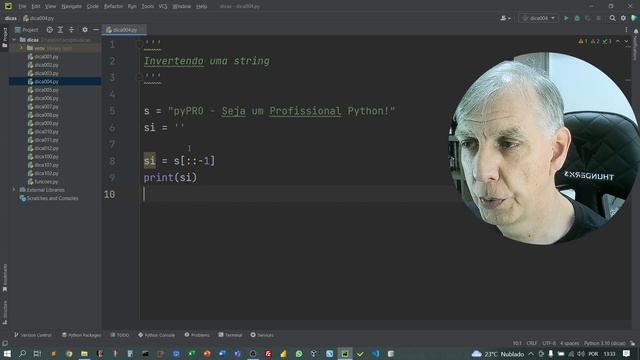Open dica008.py in project tree
The width and height of the screenshot is (640, 360).
click(x=43, y=115)
